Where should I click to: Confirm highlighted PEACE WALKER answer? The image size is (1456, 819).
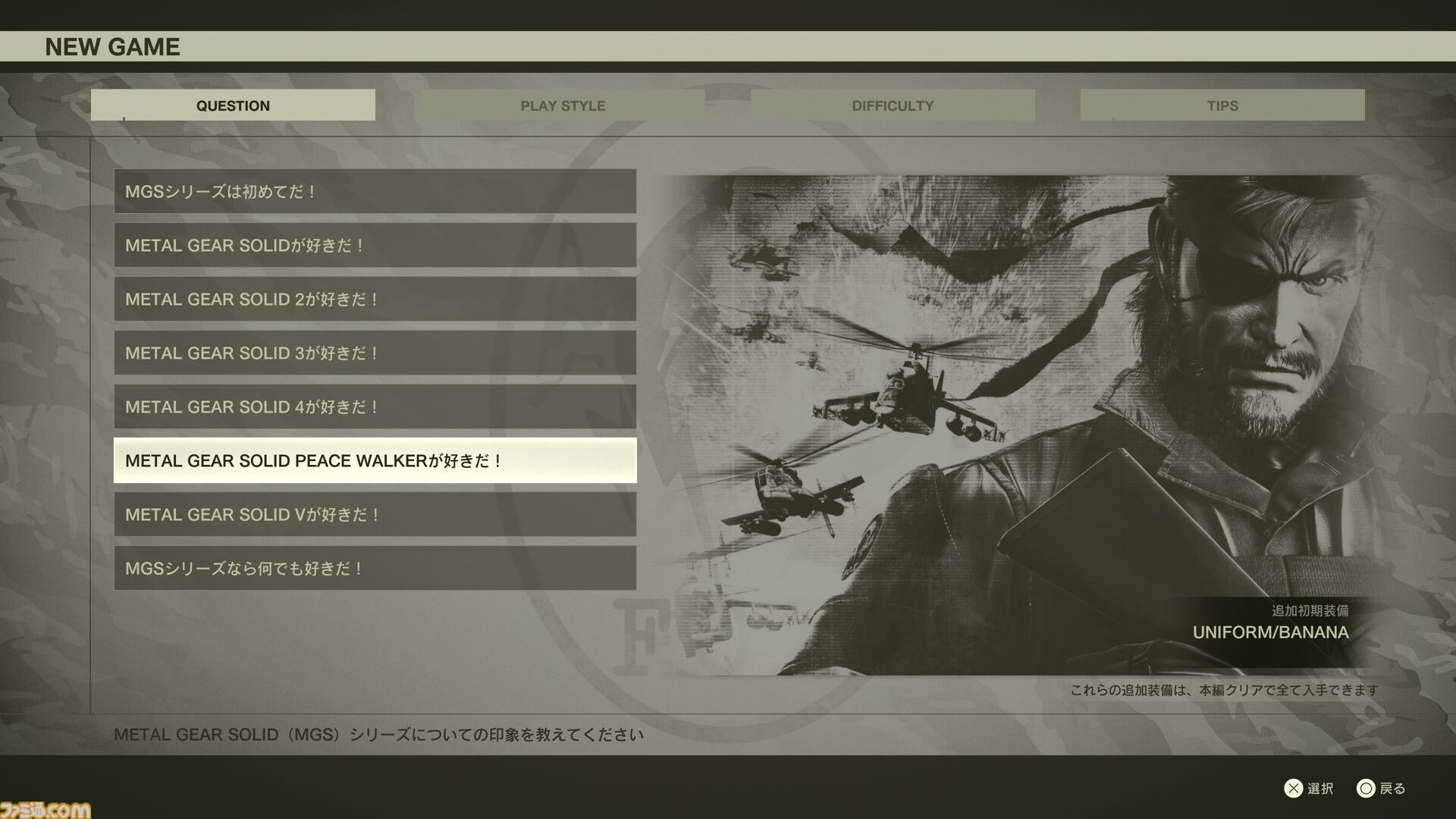point(375,460)
